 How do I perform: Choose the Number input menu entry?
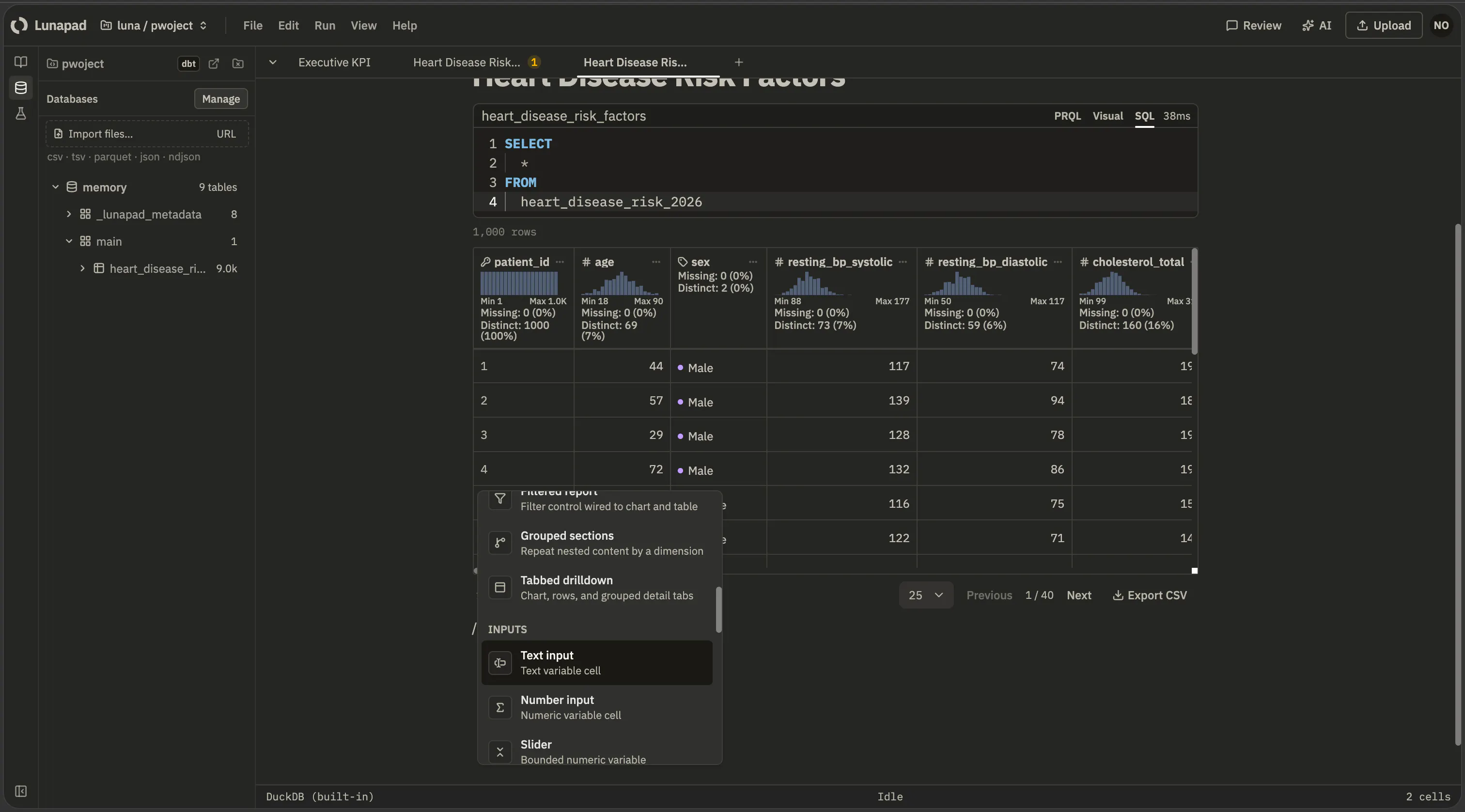pyautogui.click(x=596, y=707)
